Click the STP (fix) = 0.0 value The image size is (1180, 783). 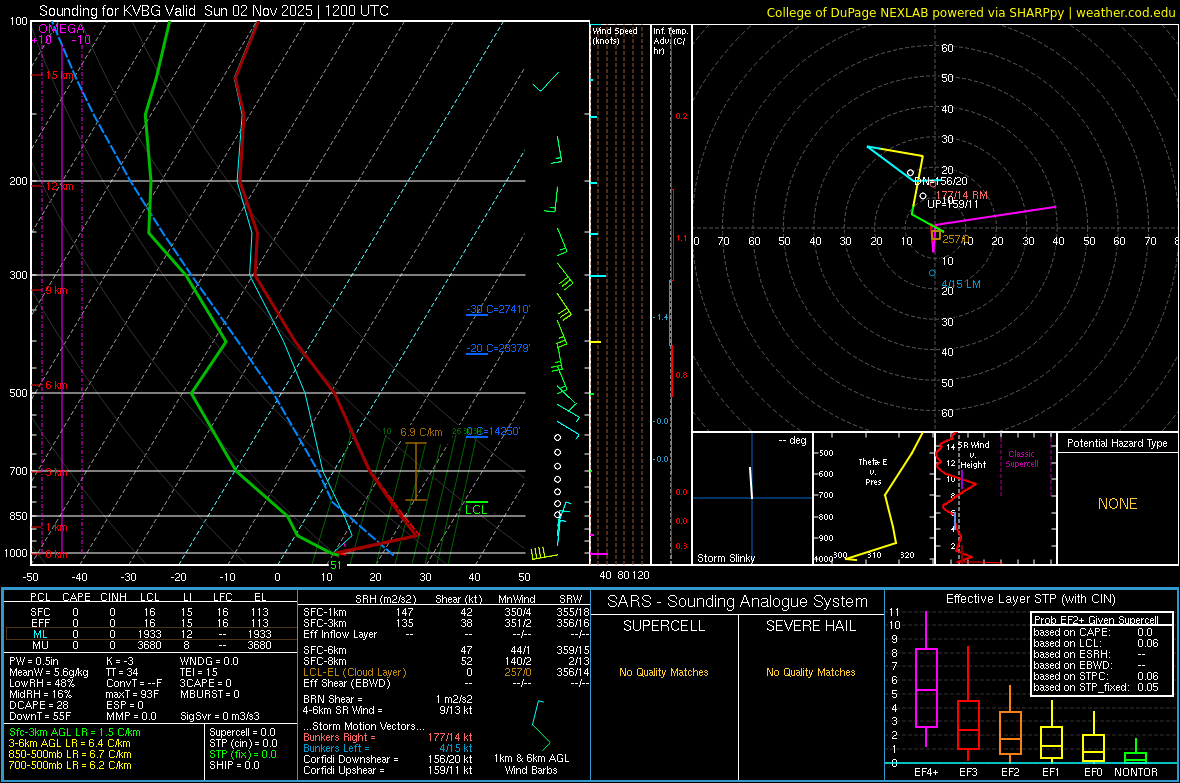coord(242,754)
